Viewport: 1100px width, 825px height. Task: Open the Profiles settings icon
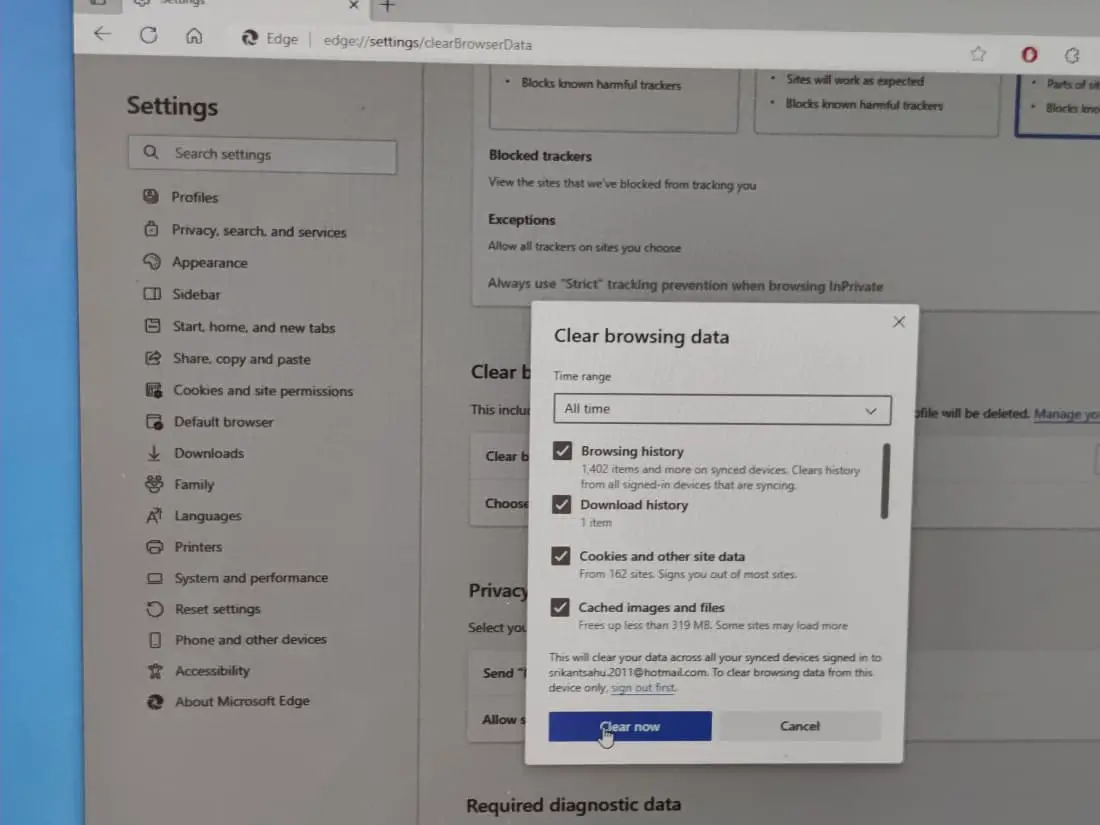tap(153, 197)
